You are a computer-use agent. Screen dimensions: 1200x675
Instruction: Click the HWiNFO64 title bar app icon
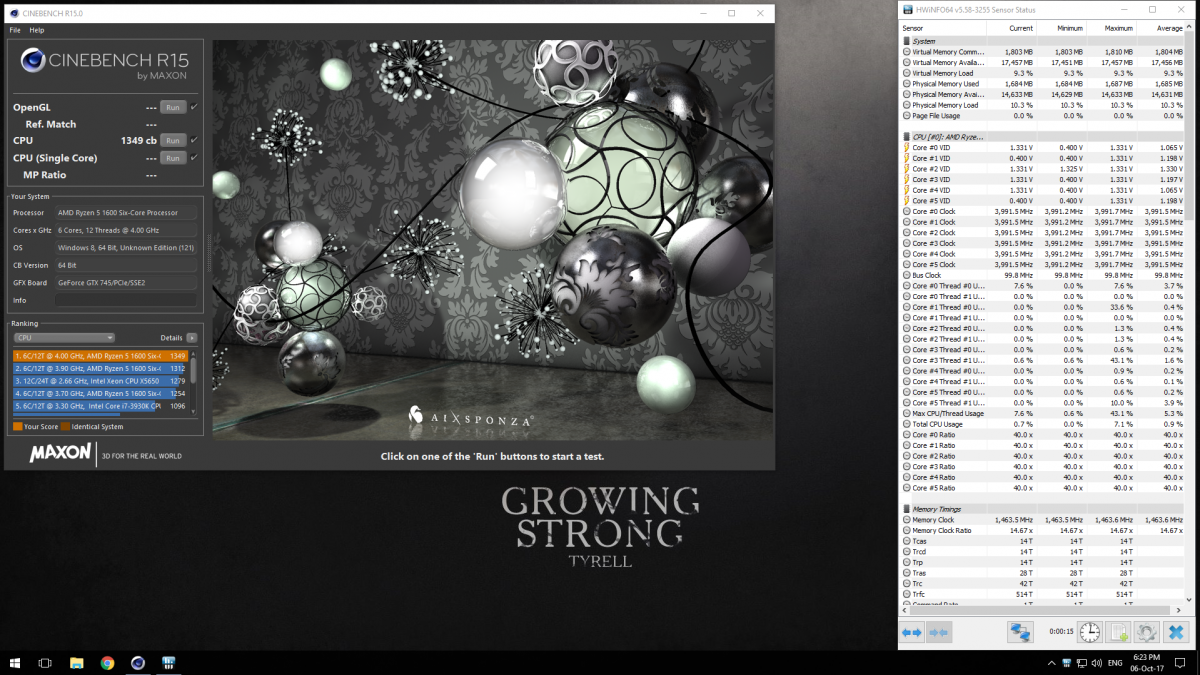click(x=908, y=11)
